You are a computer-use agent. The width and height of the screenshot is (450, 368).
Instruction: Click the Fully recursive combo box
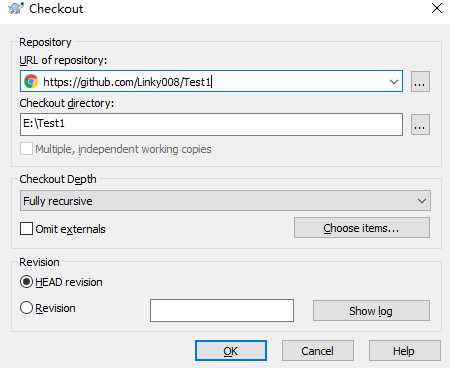[225, 201]
